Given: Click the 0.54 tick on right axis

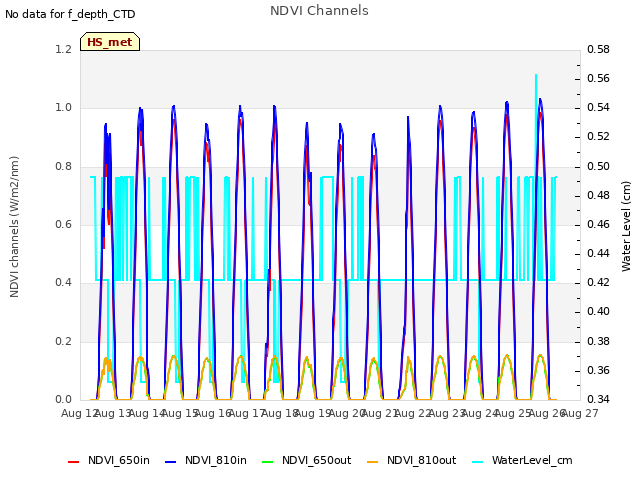Looking at the screenshot, I should (598, 107).
